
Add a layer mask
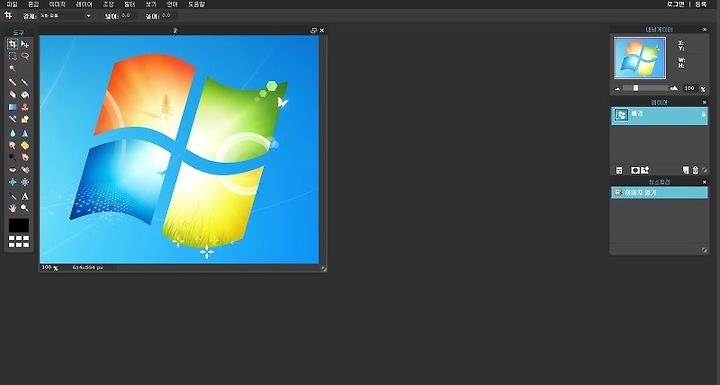point(636,170)
